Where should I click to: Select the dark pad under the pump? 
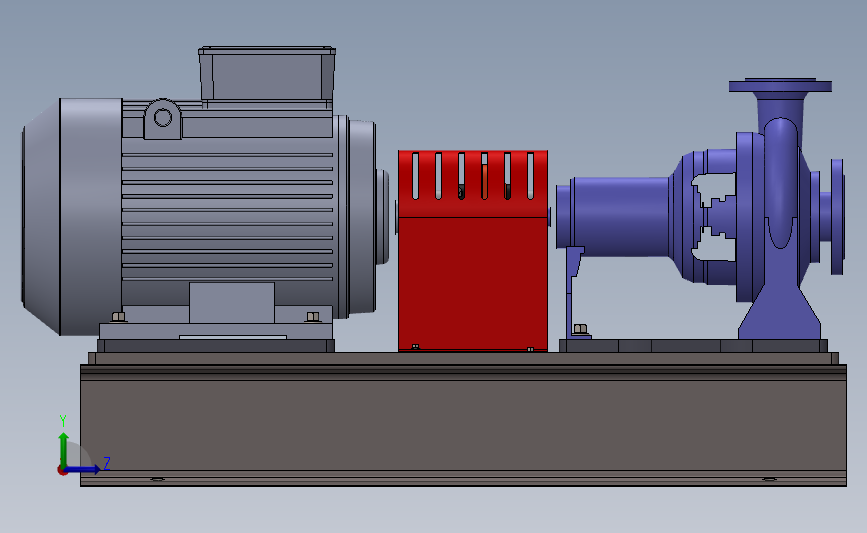[x=693, y=346]
